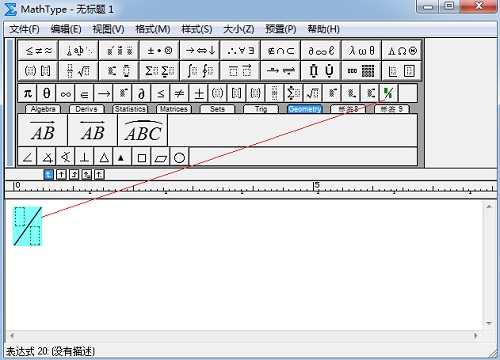This screenshot has width=500, height=360.
Task: Open the miscellaneous symbols palette (∂∞ℓ)
Action: point(321,51)
